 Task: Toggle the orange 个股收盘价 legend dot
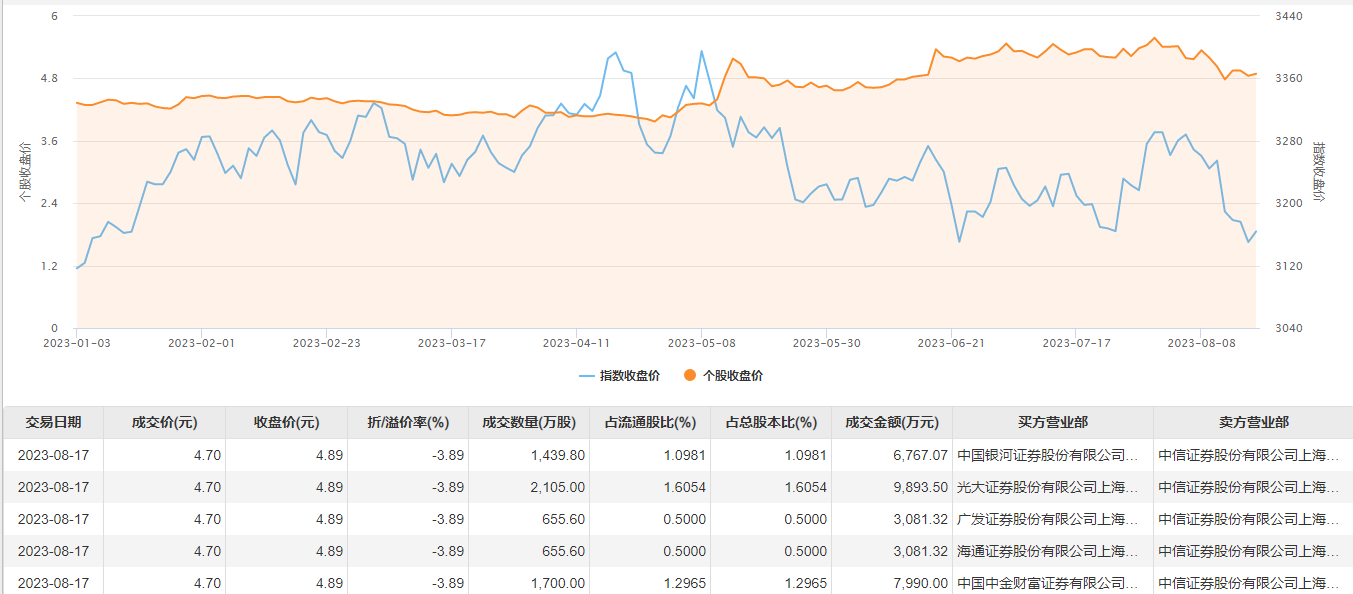[x=690, y=376]
